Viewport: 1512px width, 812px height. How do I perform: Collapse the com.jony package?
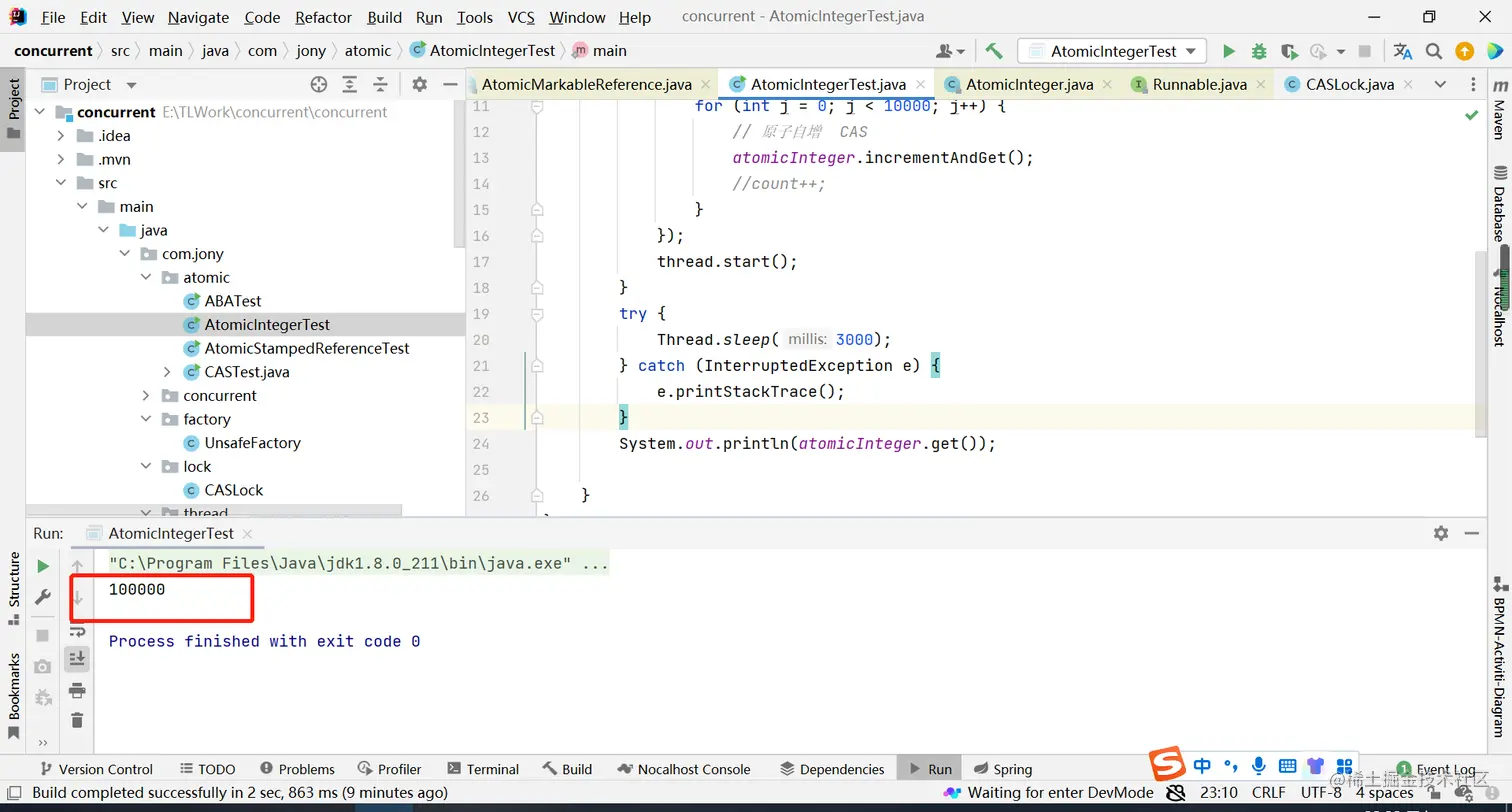125,254
